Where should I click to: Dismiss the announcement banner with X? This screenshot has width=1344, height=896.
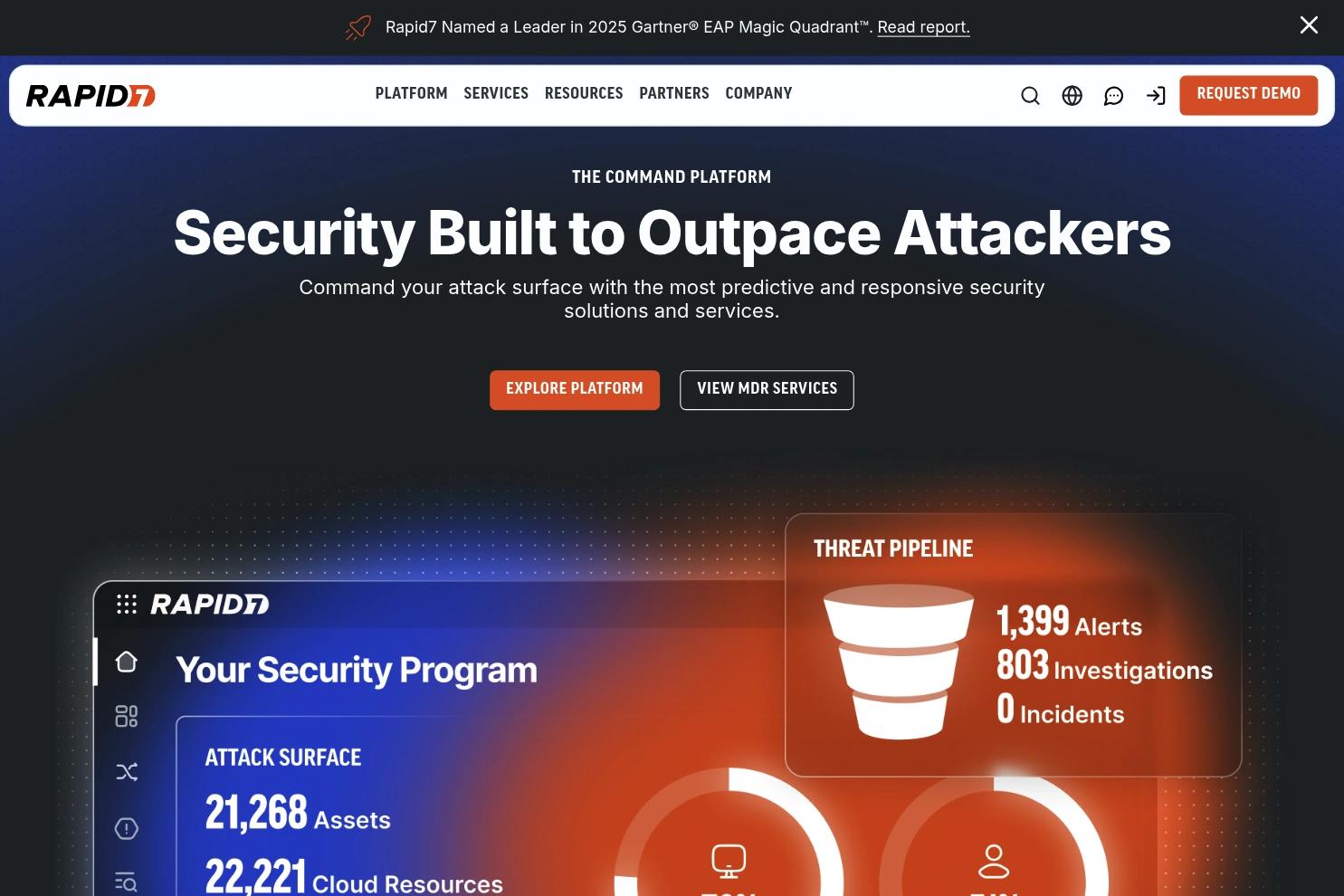pos(1309,25)
